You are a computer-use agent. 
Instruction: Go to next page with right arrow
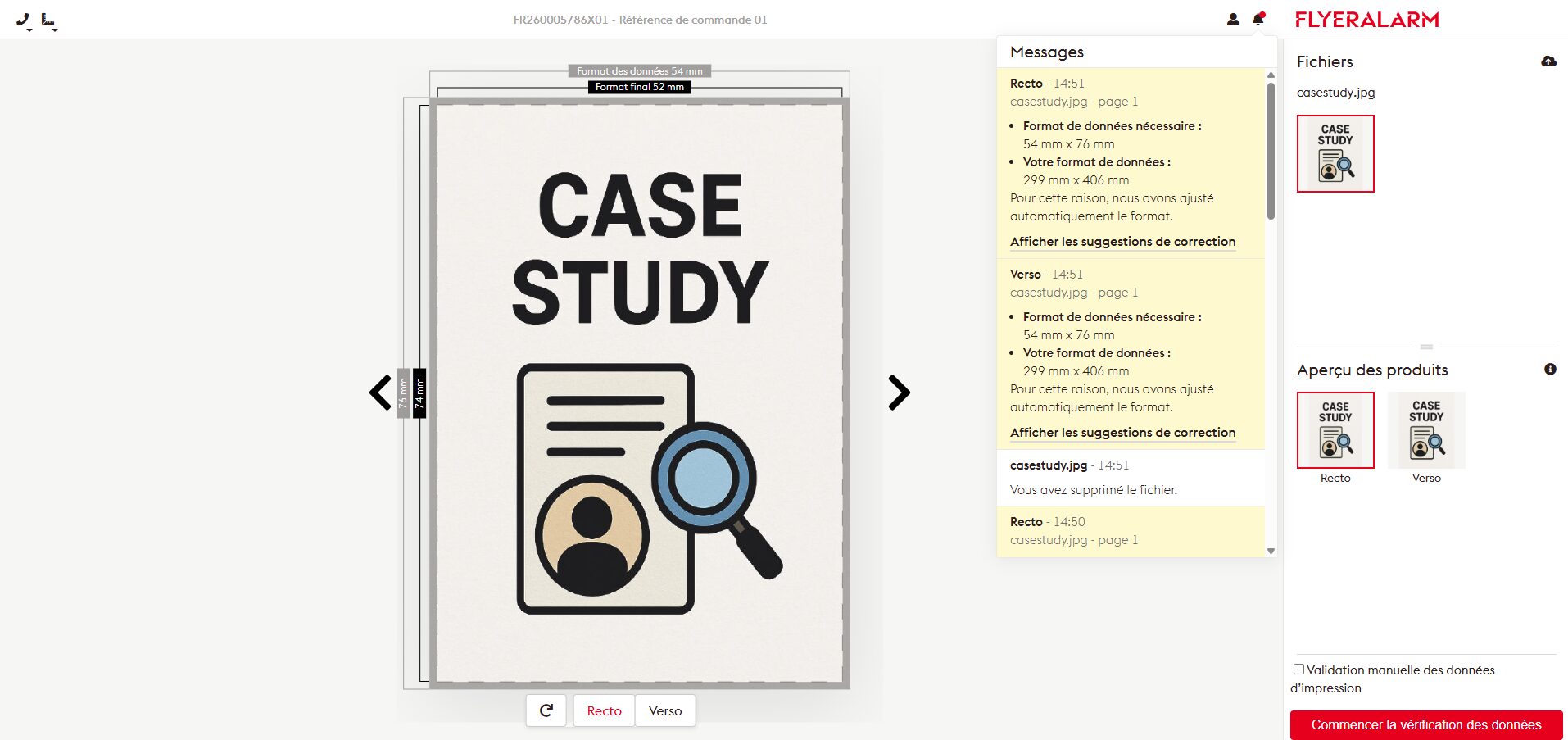click(899, 393)
